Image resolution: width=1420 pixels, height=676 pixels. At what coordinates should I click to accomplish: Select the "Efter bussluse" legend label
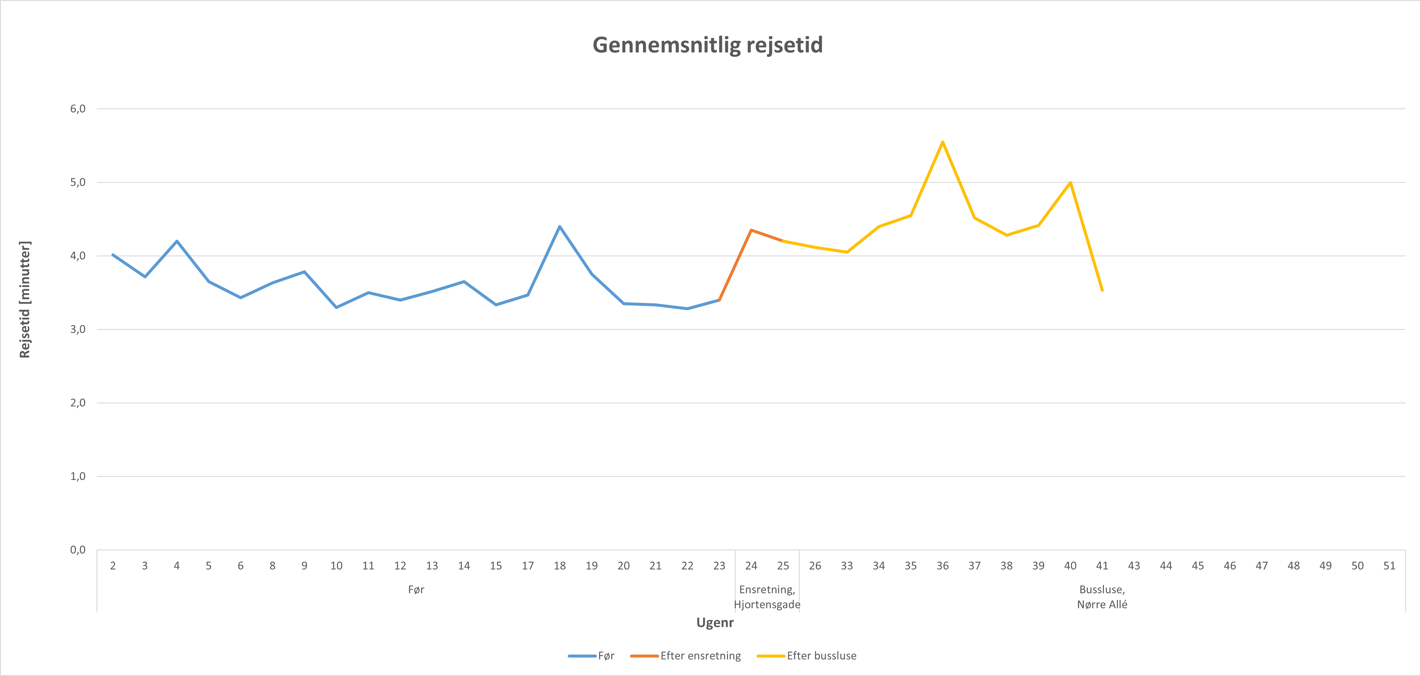point(821,656)
